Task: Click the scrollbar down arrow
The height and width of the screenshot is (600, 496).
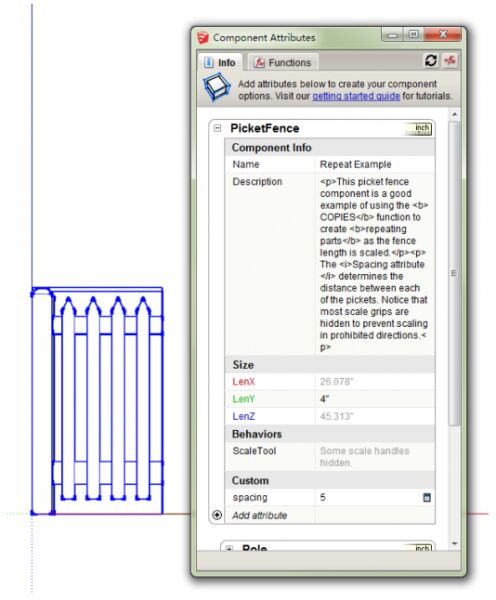Action: 454,543
